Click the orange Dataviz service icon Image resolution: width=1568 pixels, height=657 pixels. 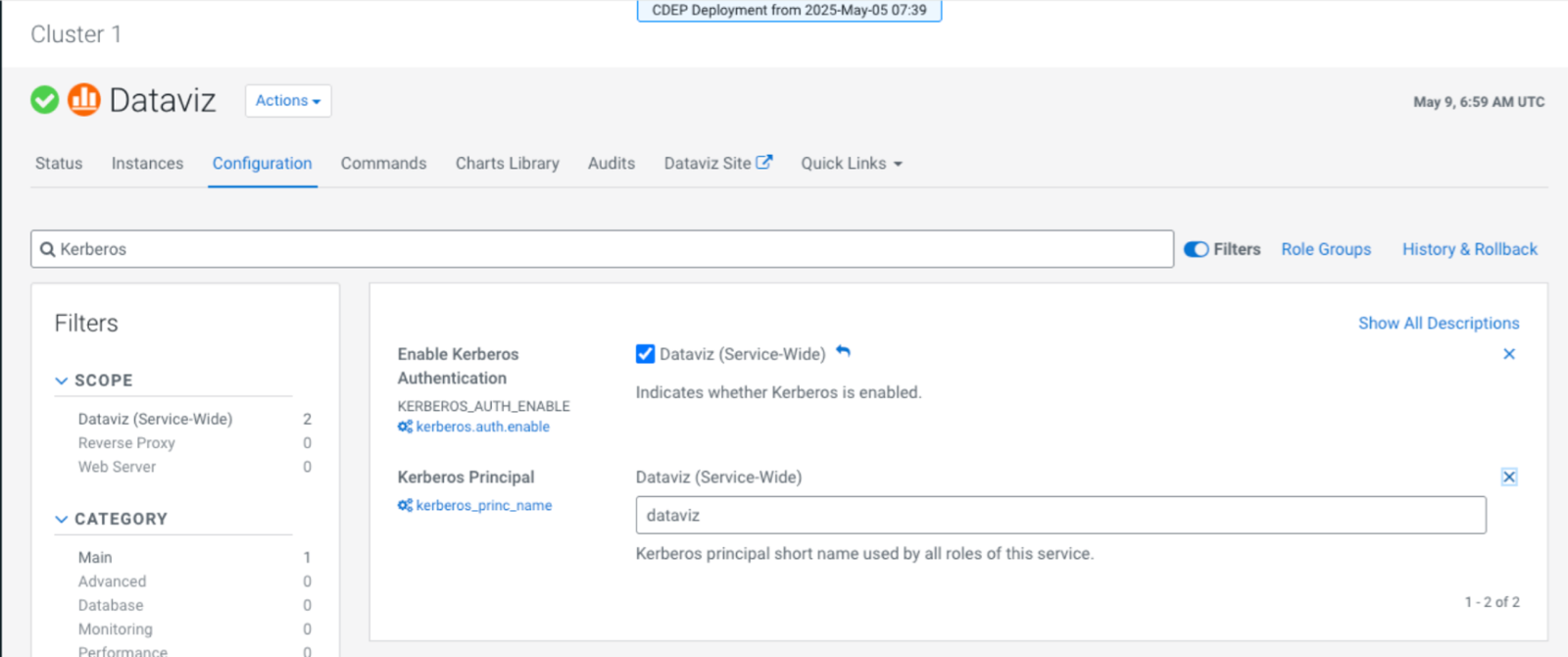(84, 100)
